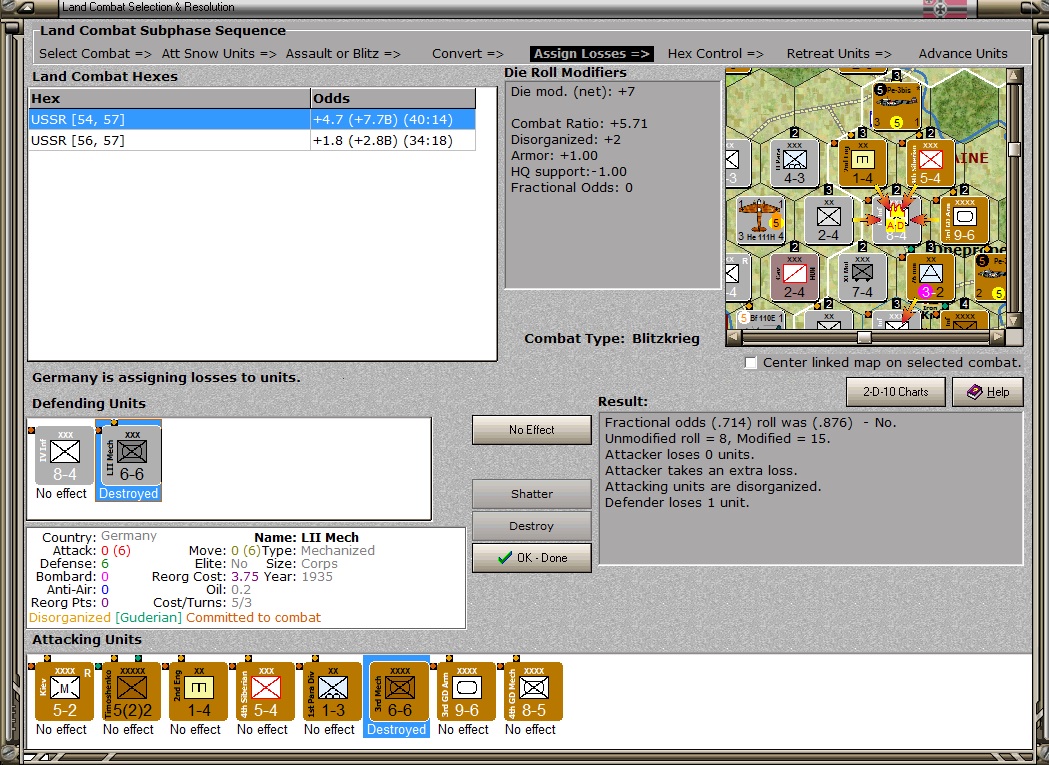
Task: Confirm with OK - Done button
Action: 532,558
